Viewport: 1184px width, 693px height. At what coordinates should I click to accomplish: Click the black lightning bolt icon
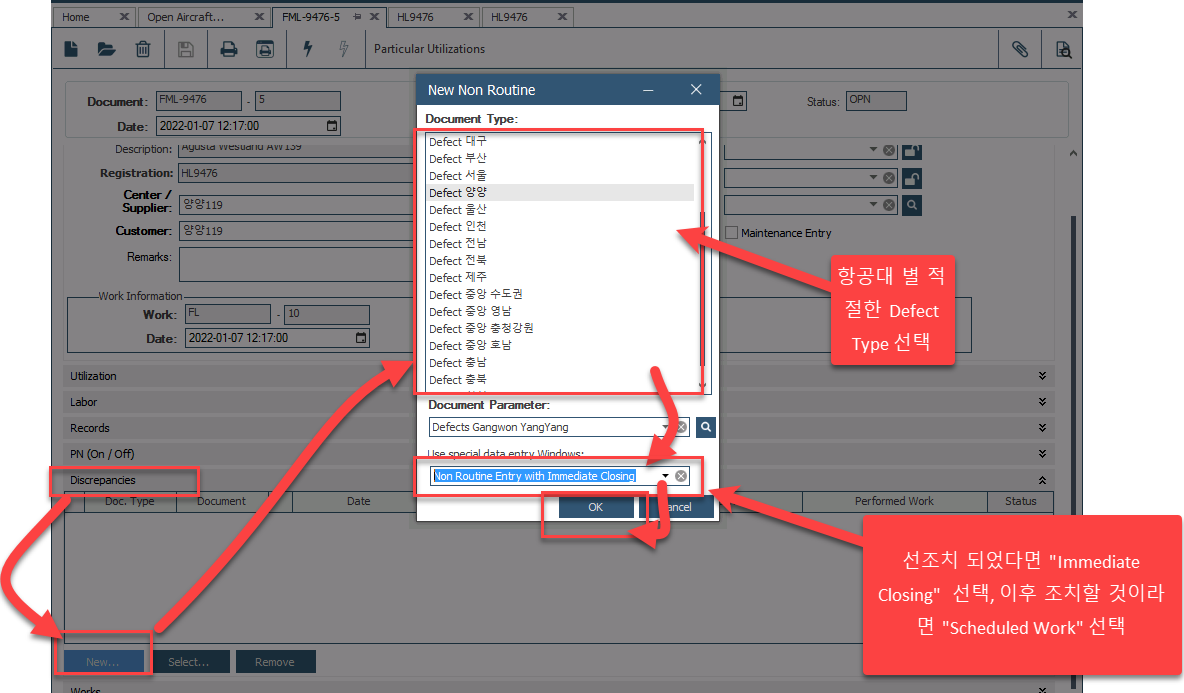tap(307, 49)
